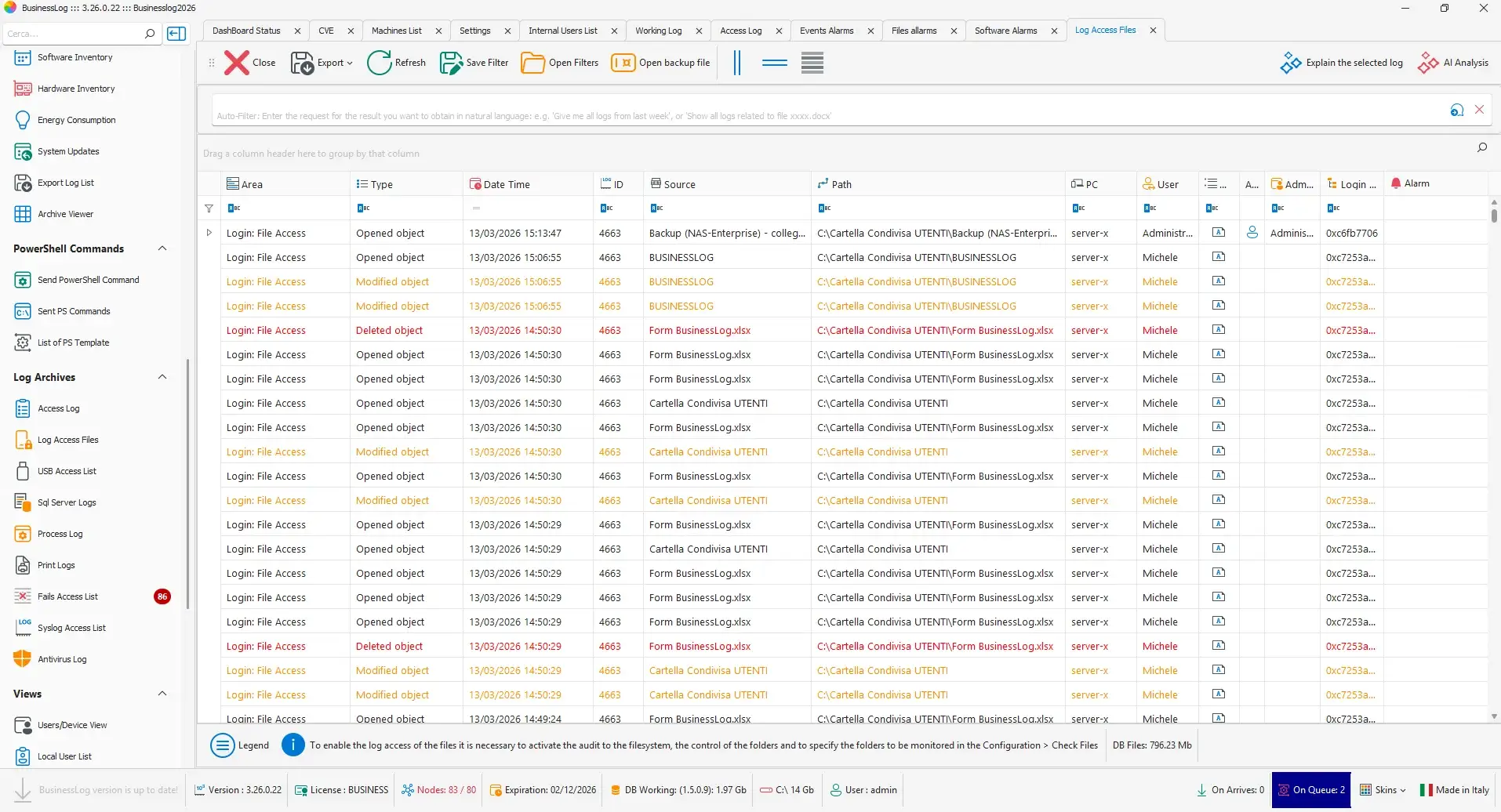
Task: Open Archive Viewer link
Action: tap(65, 214)
